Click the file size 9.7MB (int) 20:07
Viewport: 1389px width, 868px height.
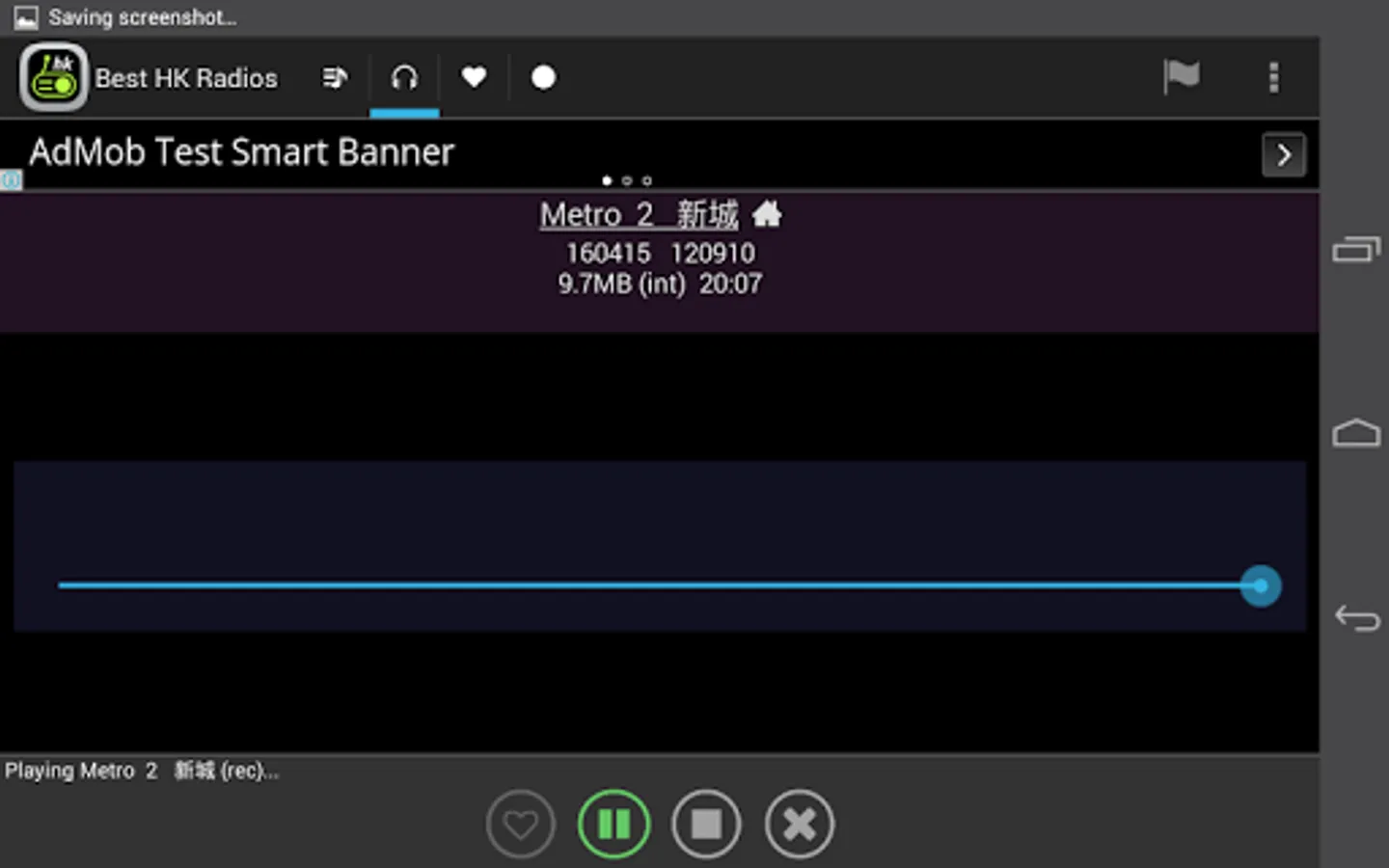660,285
